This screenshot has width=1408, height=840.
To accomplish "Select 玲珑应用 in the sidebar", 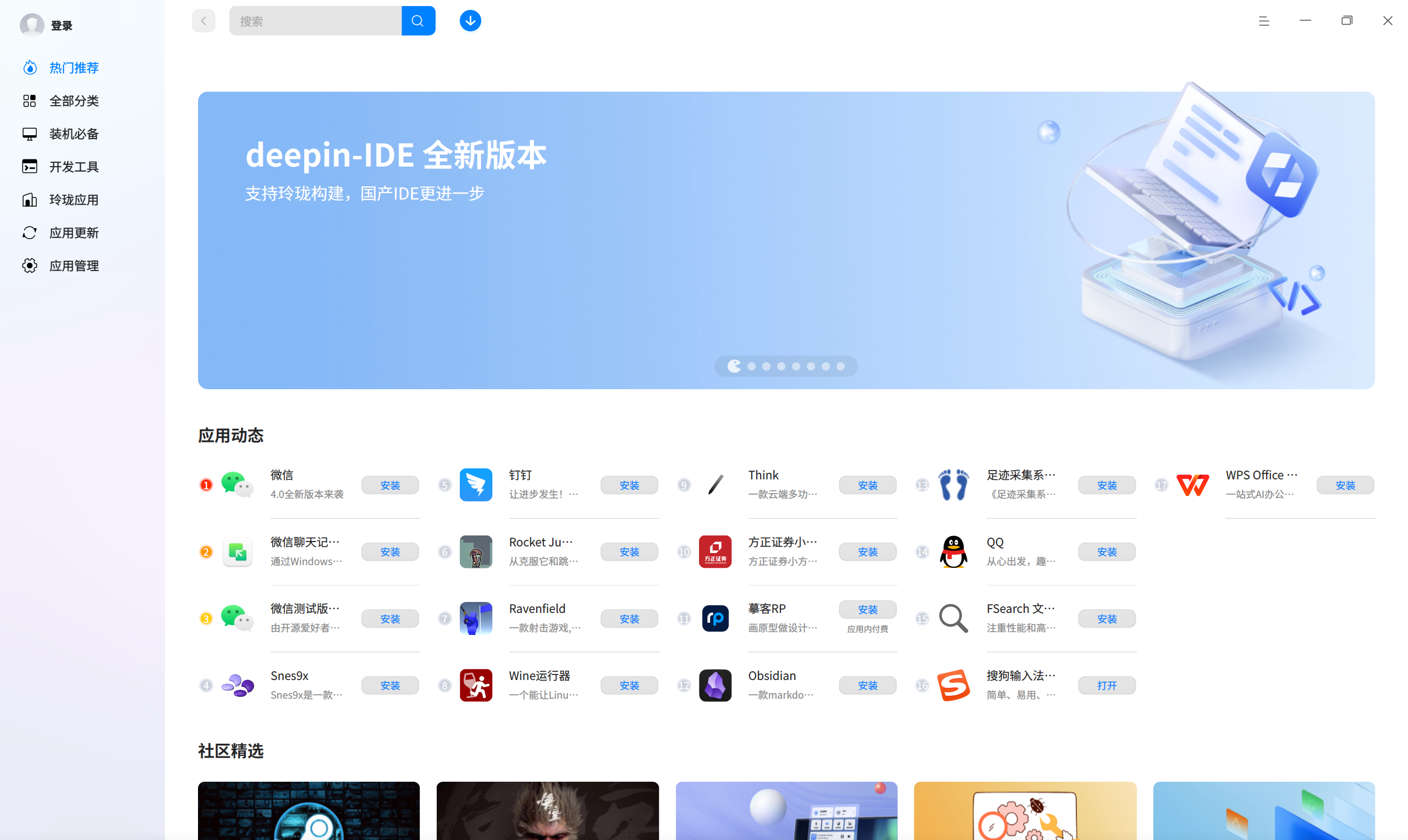I will click(x=74, y=200).
